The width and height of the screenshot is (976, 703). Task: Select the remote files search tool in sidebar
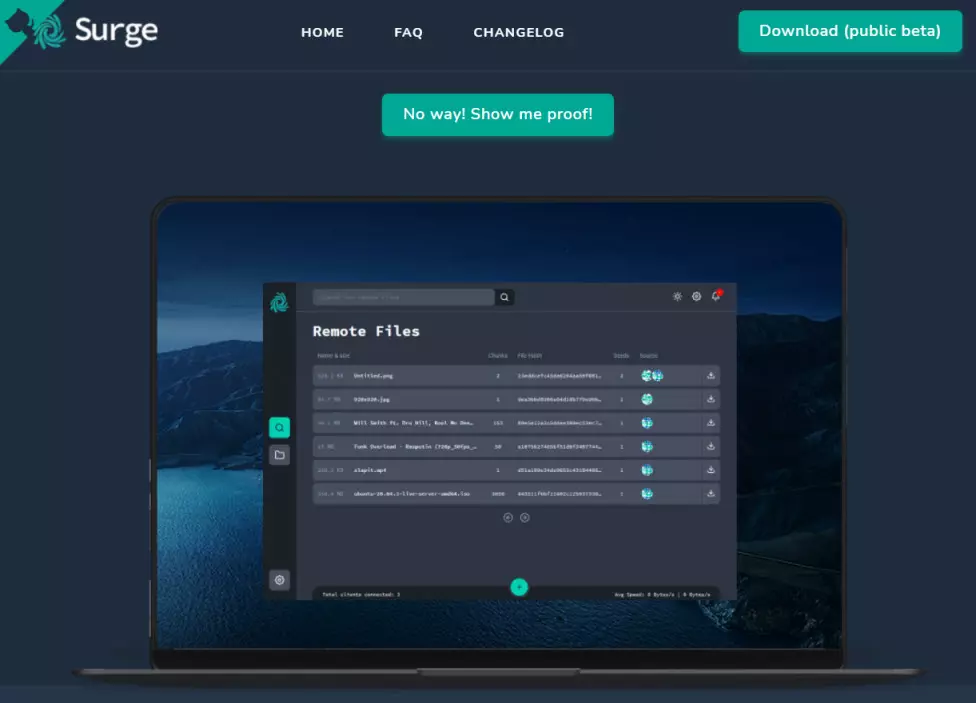tap(279, 427)
